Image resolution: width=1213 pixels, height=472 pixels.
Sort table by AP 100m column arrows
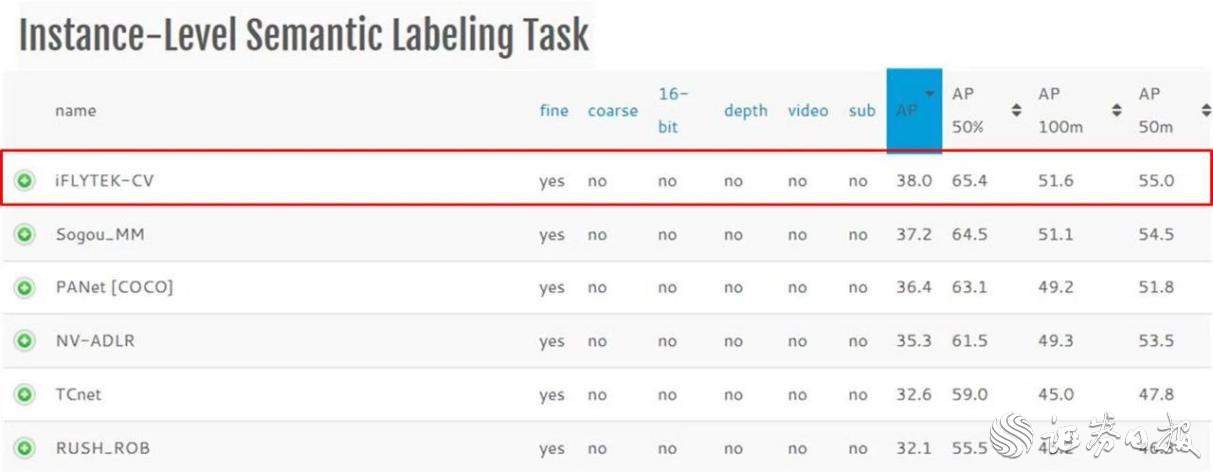pos(1117,110)
